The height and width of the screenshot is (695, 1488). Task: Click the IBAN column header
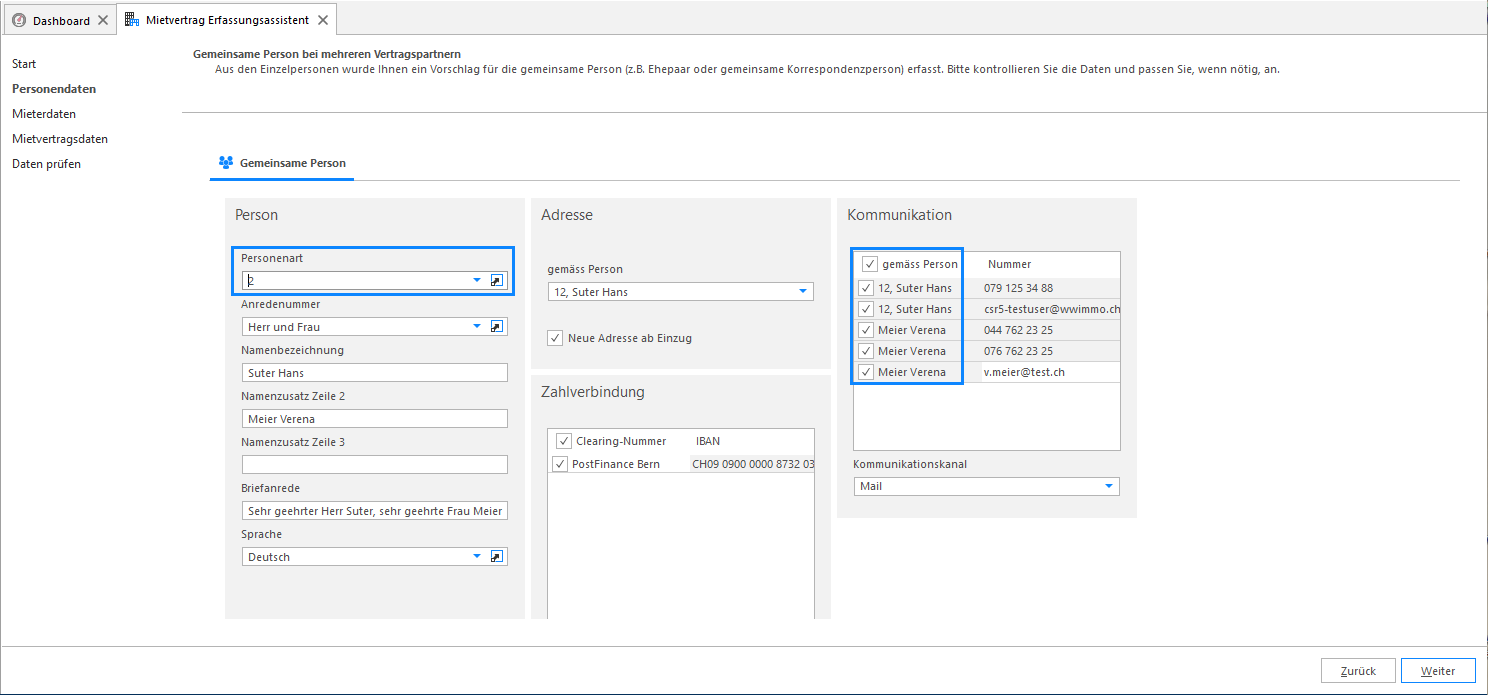click(x=708, y=441)
